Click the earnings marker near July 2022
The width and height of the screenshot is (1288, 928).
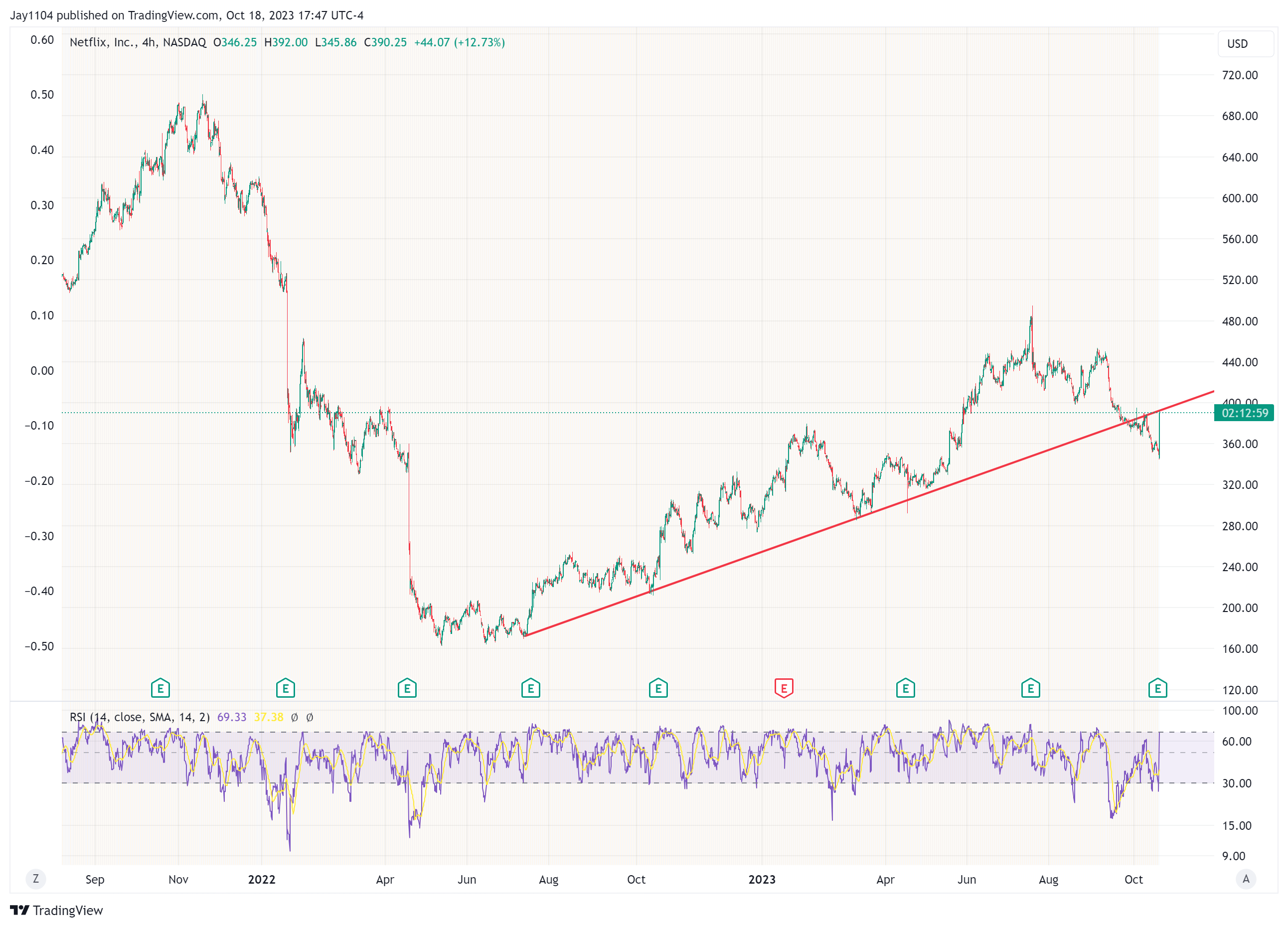tap(530, 688)
